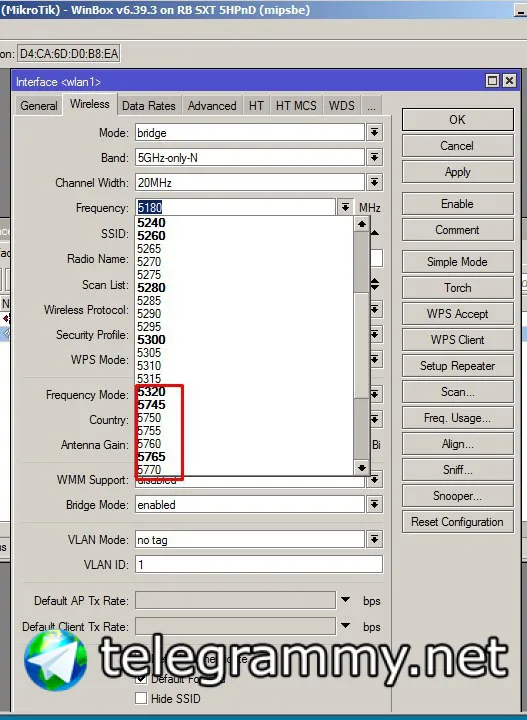Expand the Default AP Tx Rate field
Screen dimensions: 527x720
point(345,600)
